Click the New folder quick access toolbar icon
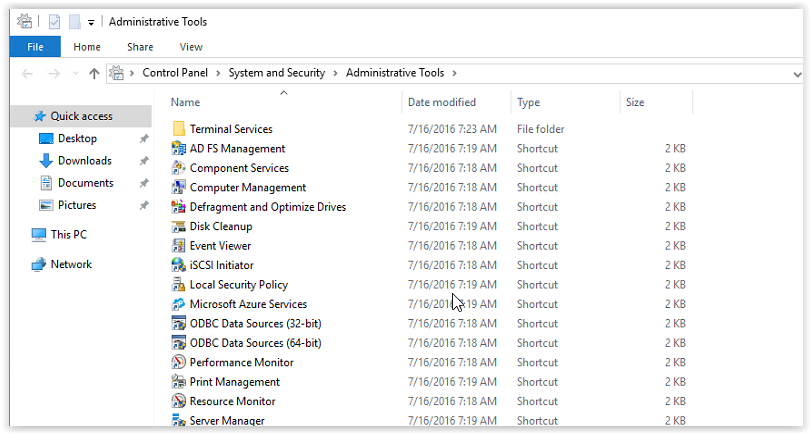Viewport: 811px width, 434px height. point(74,22)
